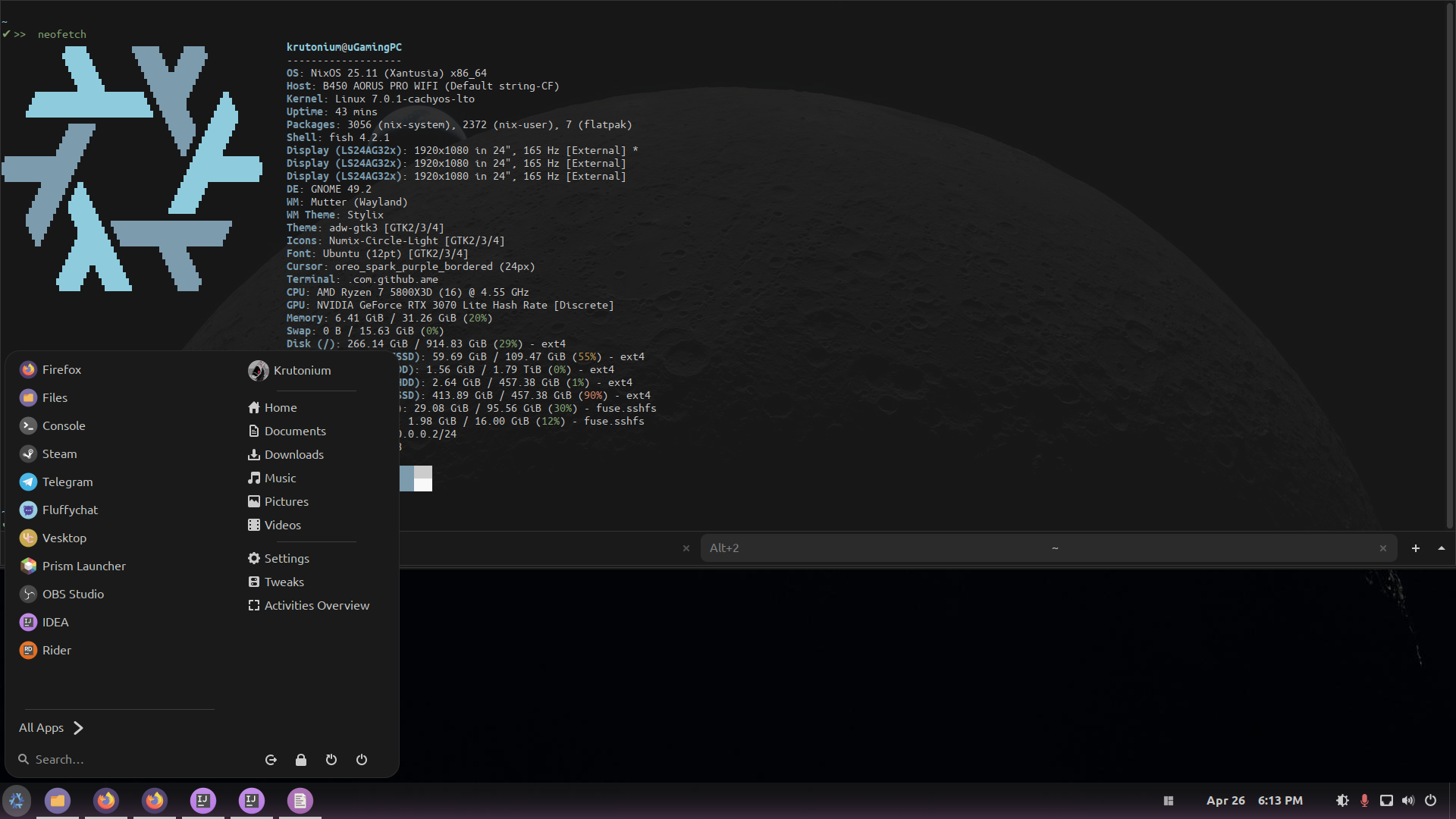Close the Alt+2 terminal tab
This screenshot has width=1456, height=819.
[1382, 548]
